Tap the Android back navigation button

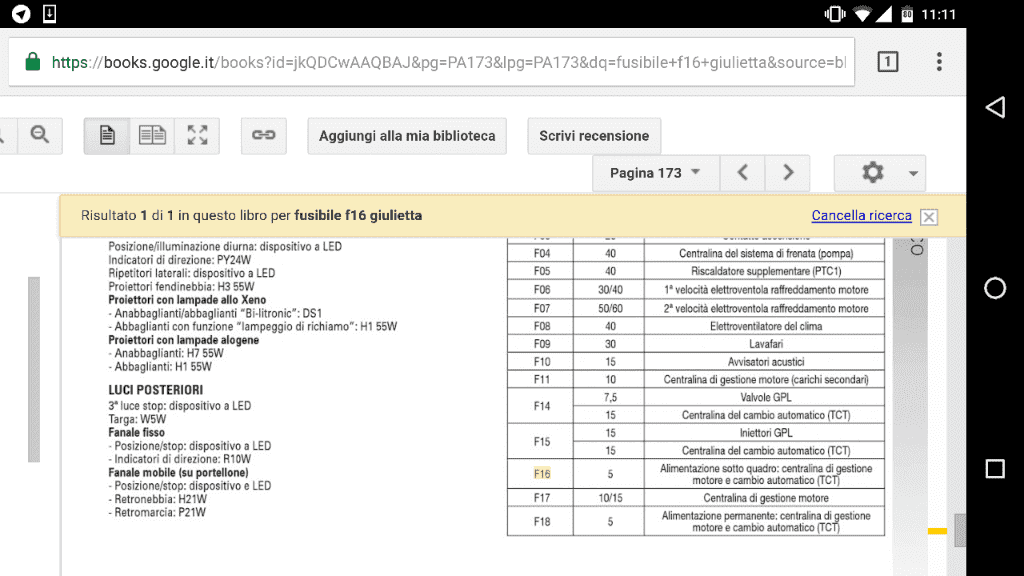(995, 107)
